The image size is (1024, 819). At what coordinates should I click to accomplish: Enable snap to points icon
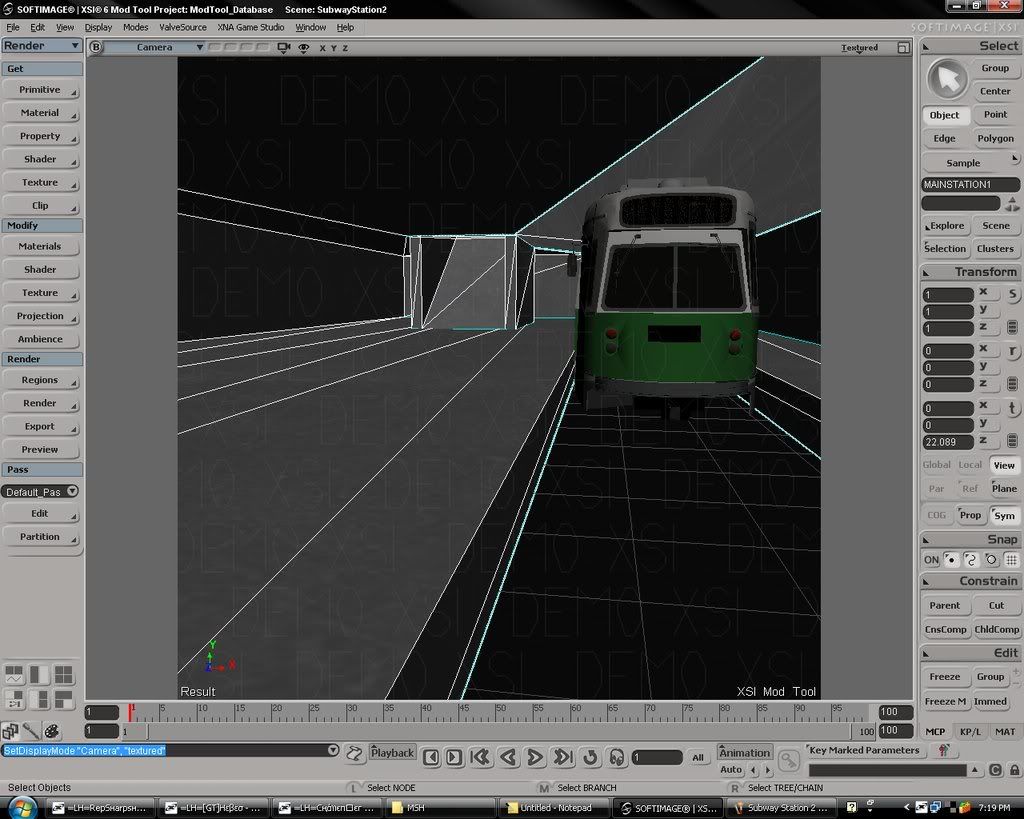click(952, 560)
